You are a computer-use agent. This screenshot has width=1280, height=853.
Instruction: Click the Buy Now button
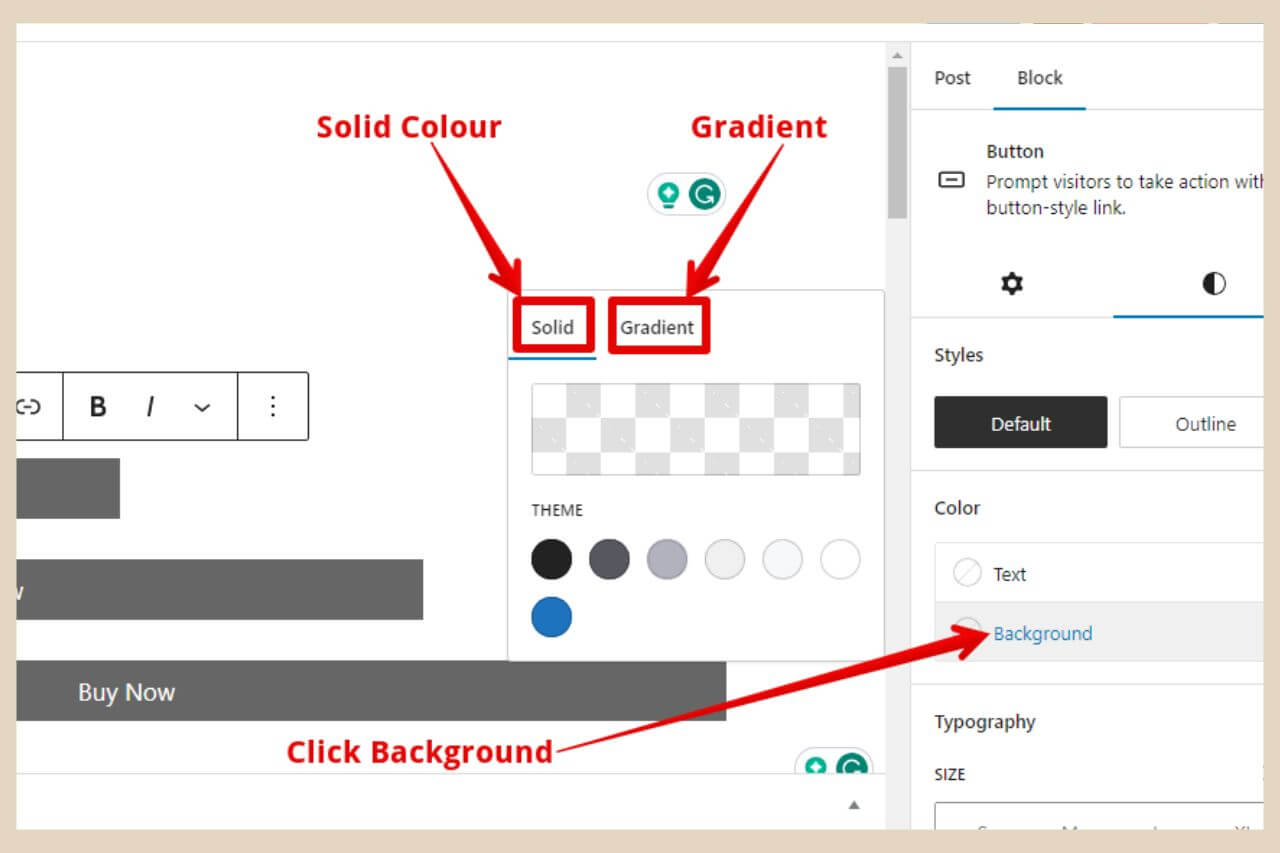coord(127,691)
